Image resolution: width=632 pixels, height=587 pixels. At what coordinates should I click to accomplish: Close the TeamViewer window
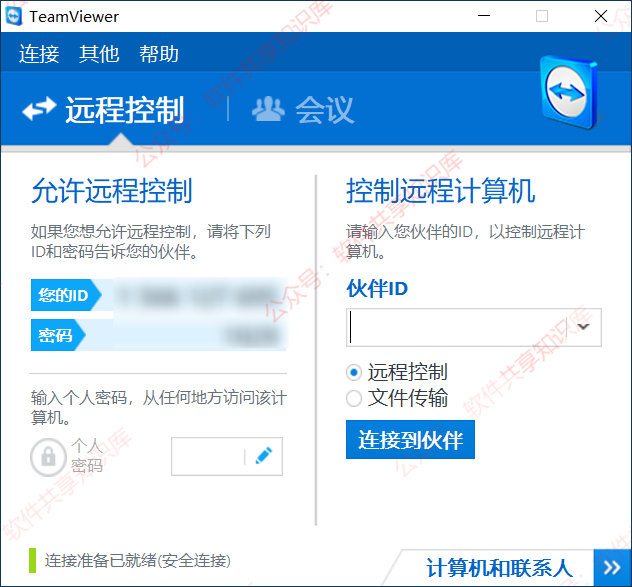click(x=601, y=16)
